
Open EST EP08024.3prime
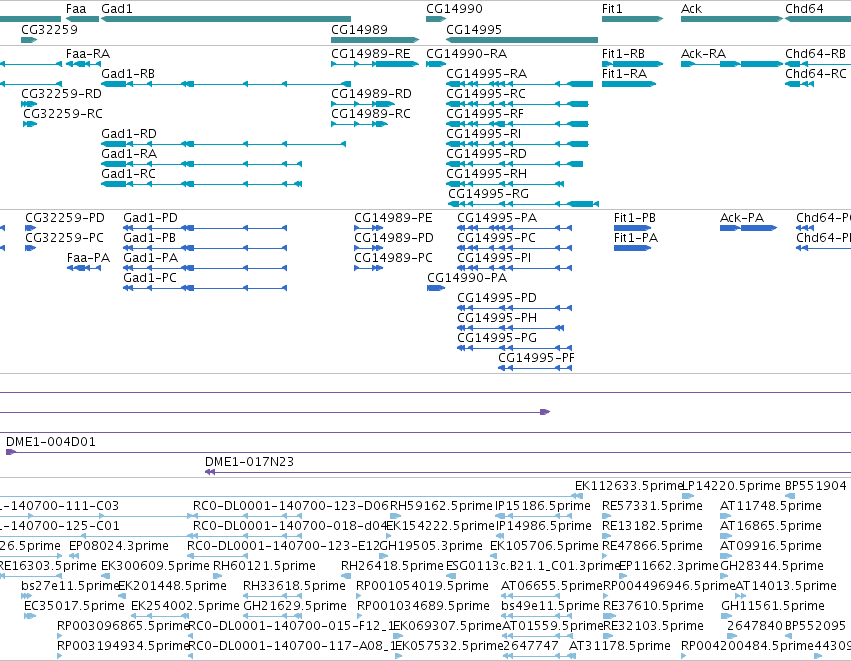pyautogui.click(x=119, y=546)
